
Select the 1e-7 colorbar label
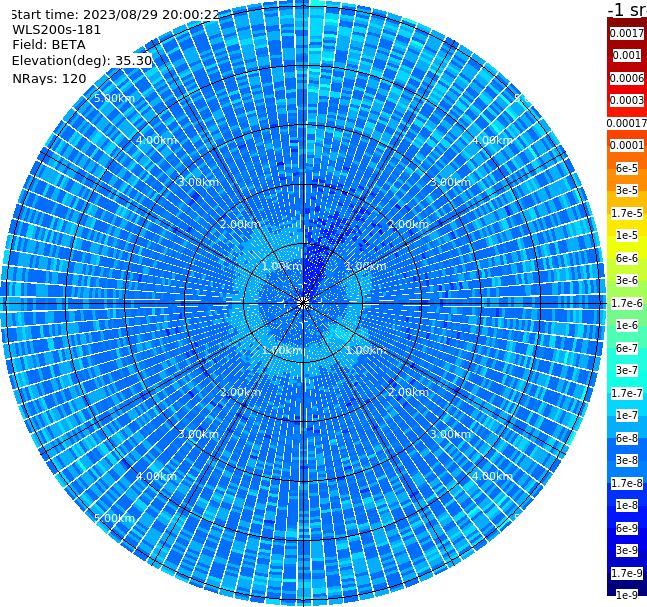626,415
